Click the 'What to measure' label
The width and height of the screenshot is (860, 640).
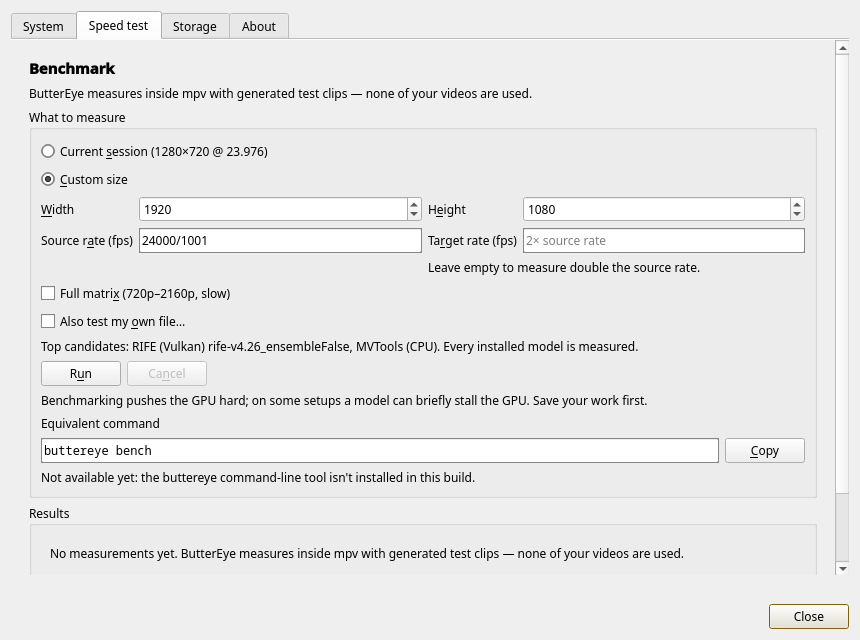pyautogui.click(x=77, y=117)
